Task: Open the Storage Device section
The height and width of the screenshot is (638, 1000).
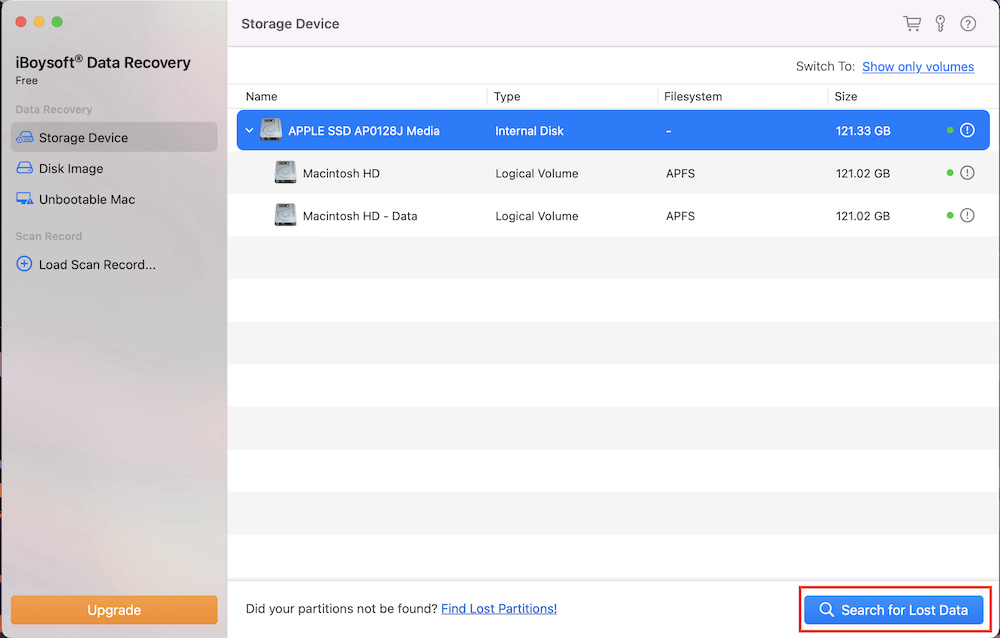Action: 114,137
